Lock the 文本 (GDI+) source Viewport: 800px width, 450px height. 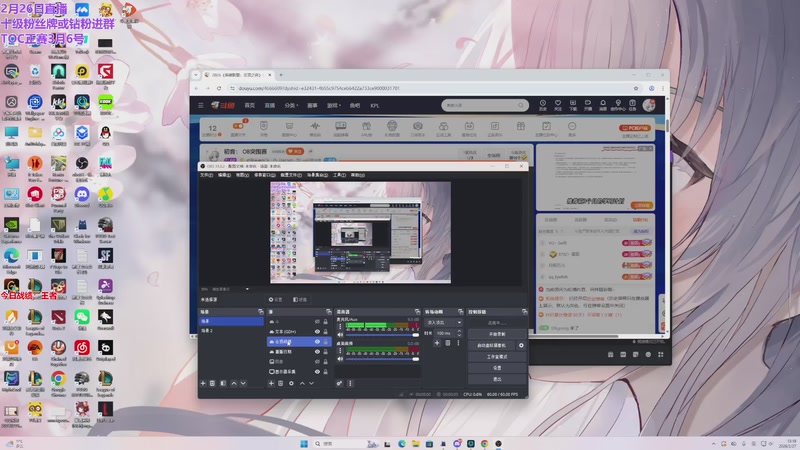[326, 332]
